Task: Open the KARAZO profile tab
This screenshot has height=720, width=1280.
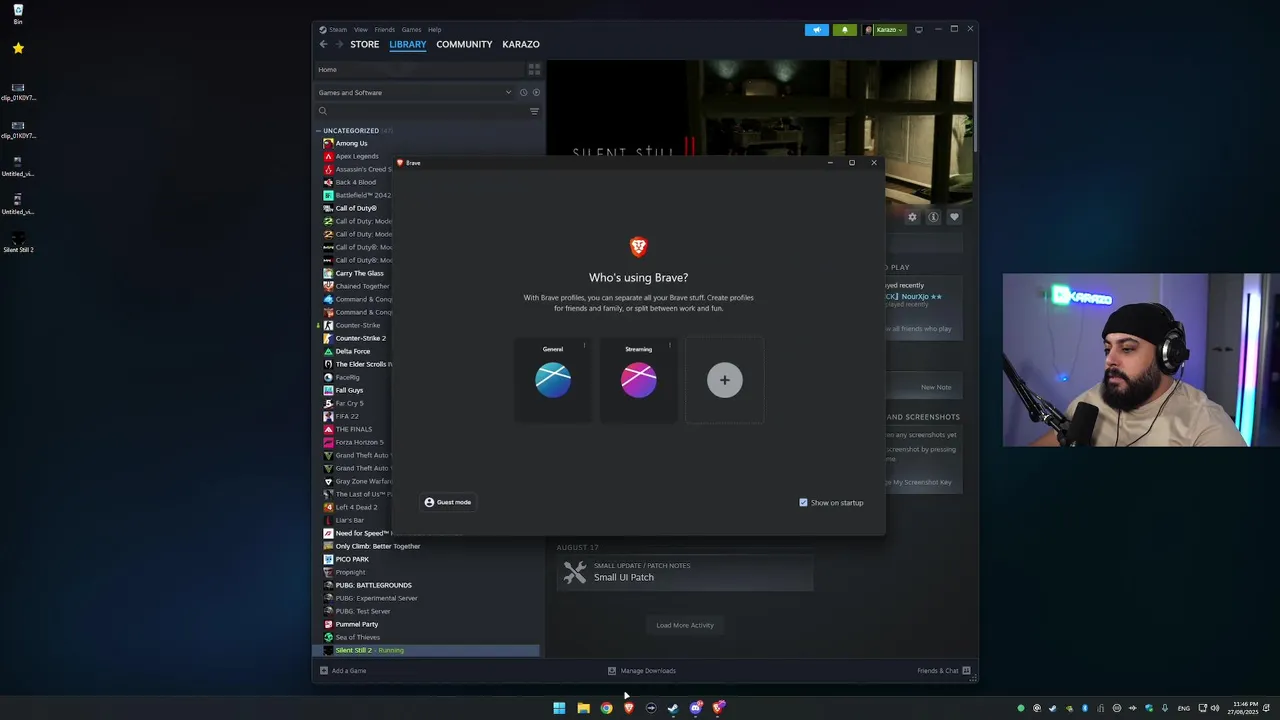Action: pos(521,44)
